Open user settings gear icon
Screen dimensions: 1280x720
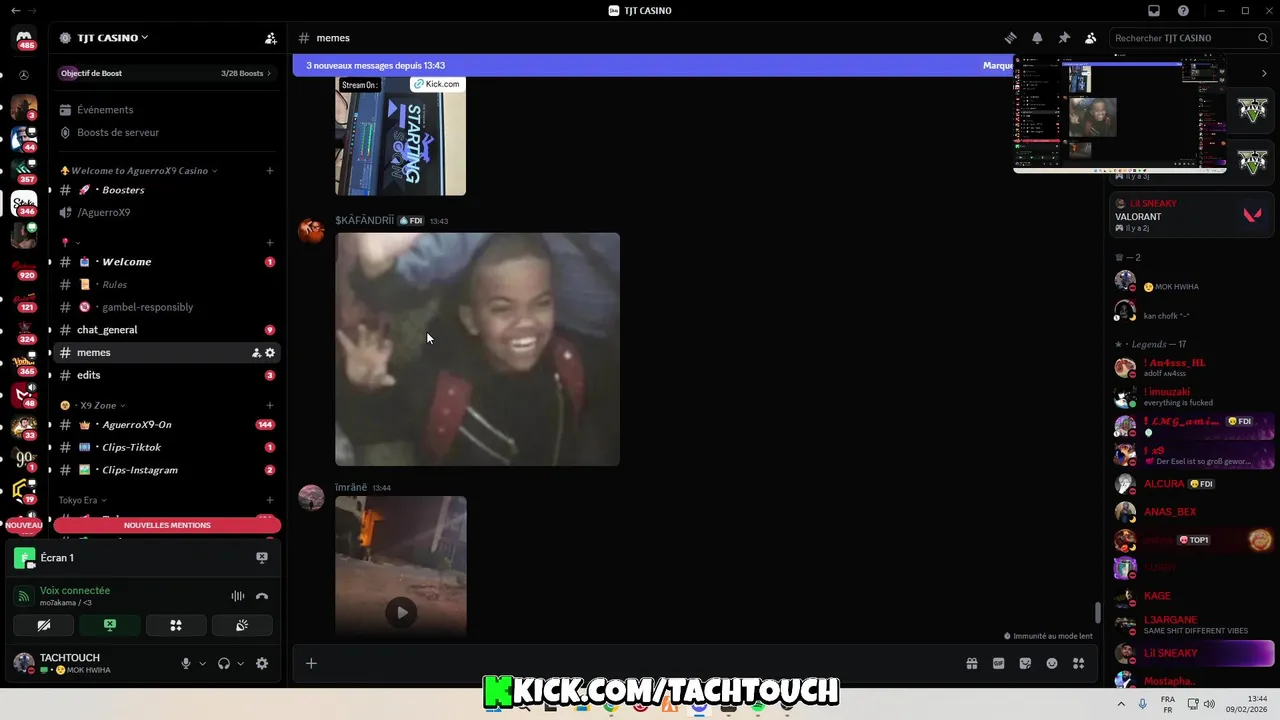pyautogui.click(x=262, y=663)
